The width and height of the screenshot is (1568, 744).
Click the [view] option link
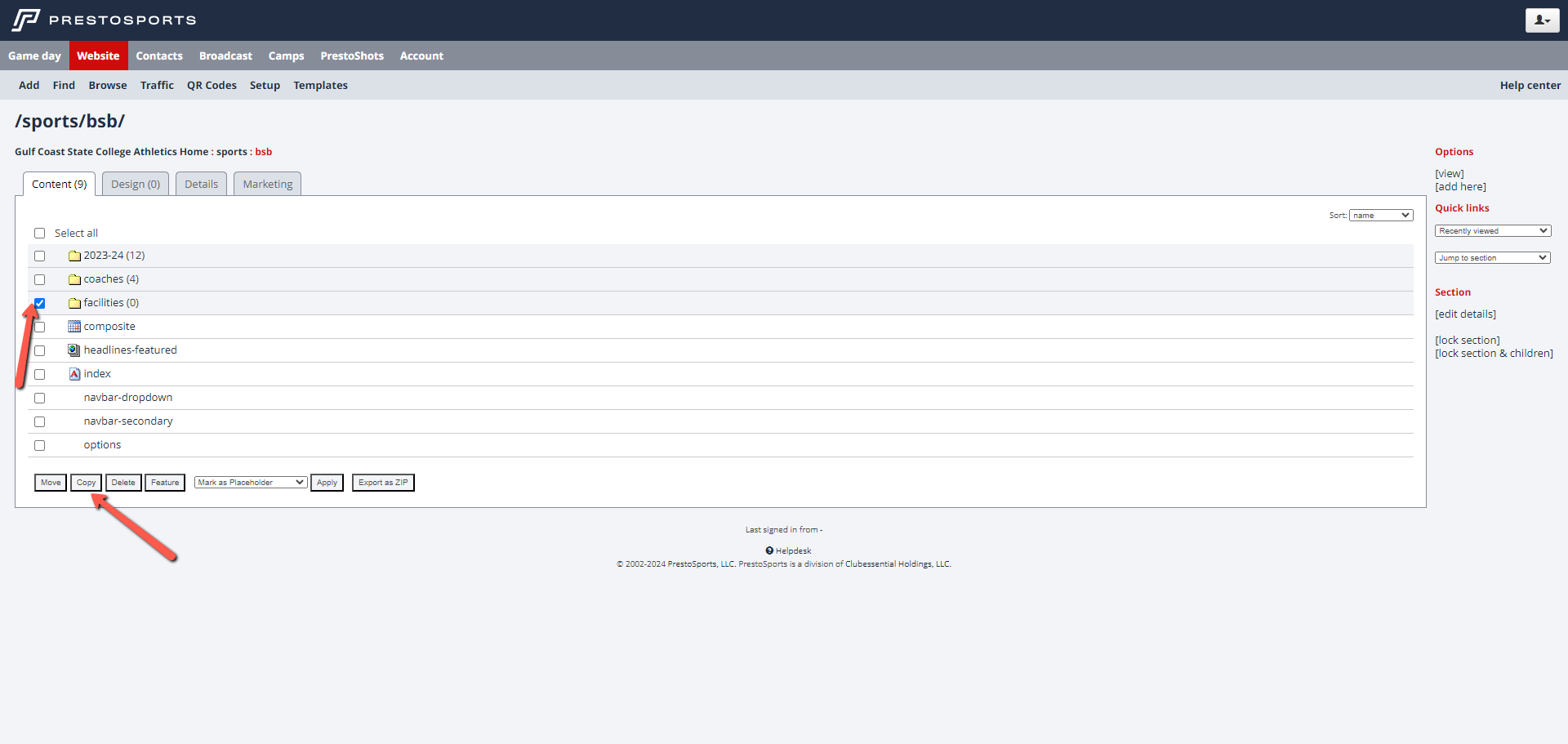coord(1450,174)
